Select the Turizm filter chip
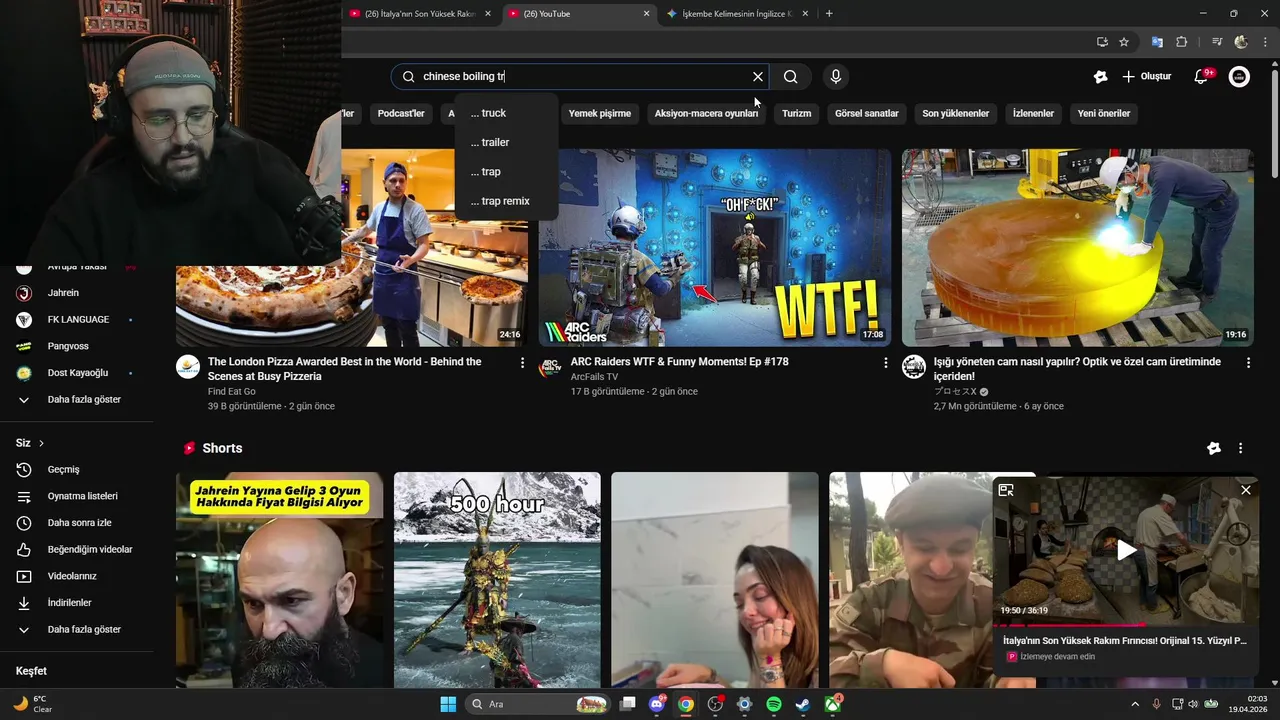Screen dimensions: 1280x720 tap(796, 113)
